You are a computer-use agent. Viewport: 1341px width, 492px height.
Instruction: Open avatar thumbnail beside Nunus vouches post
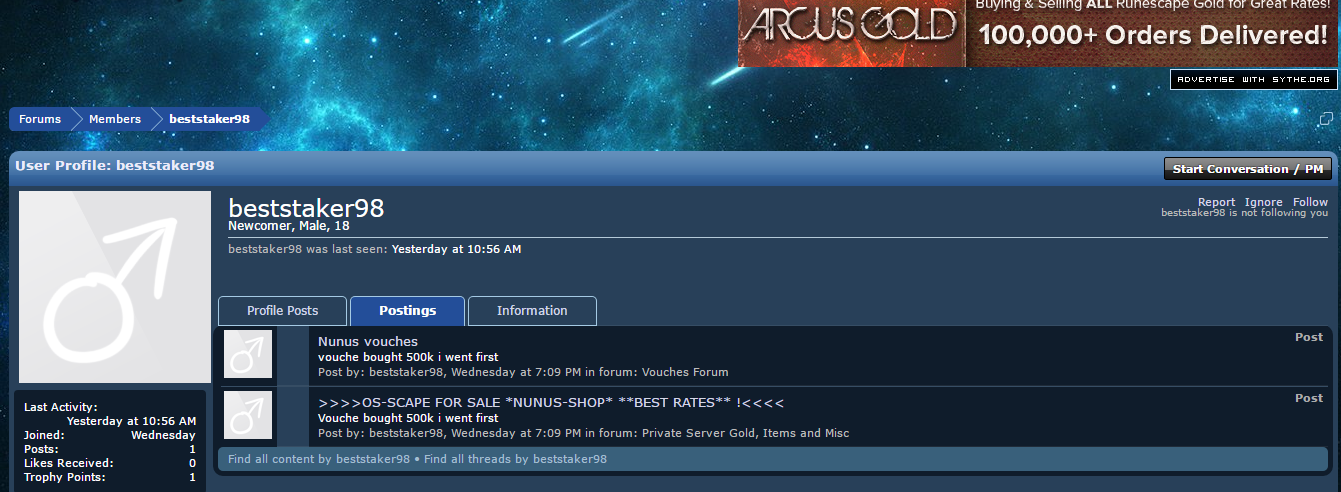(x=248, y=354)
